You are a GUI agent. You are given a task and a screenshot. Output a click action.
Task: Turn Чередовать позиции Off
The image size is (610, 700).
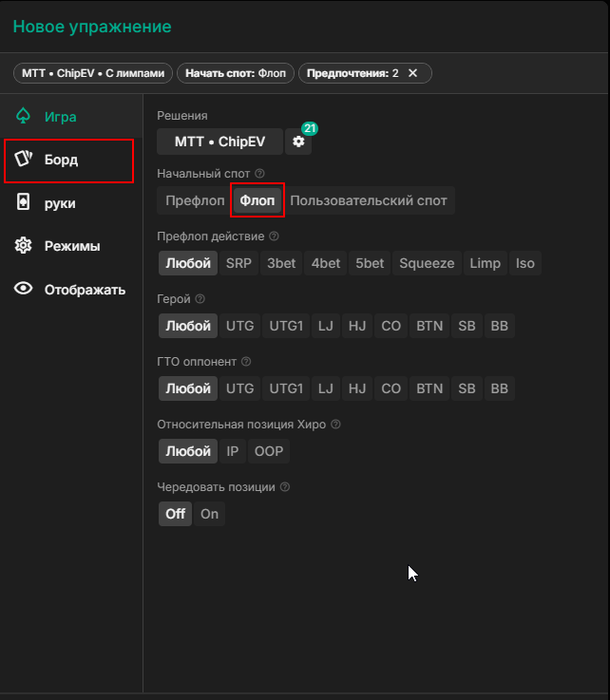click(x=175, y=514)
